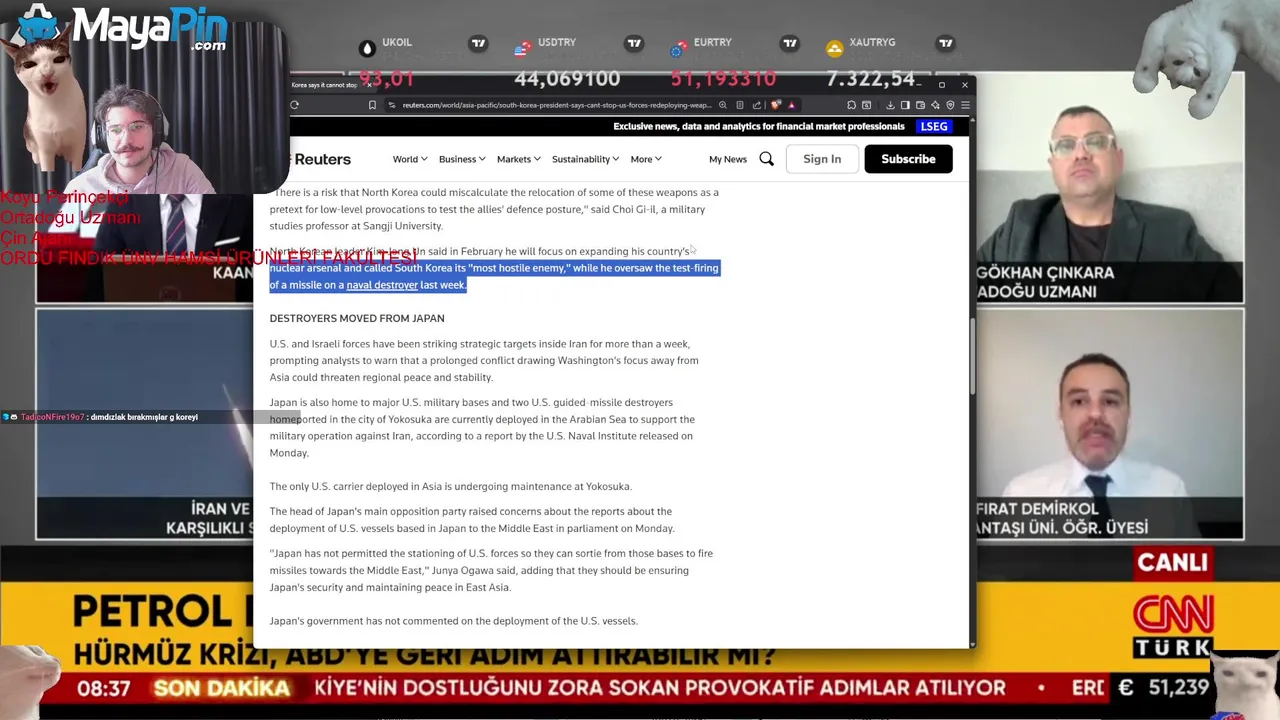Open the Brave Wallet icon
The width and height of the screenshot is (1280, 720).
(x=920, y=105)
